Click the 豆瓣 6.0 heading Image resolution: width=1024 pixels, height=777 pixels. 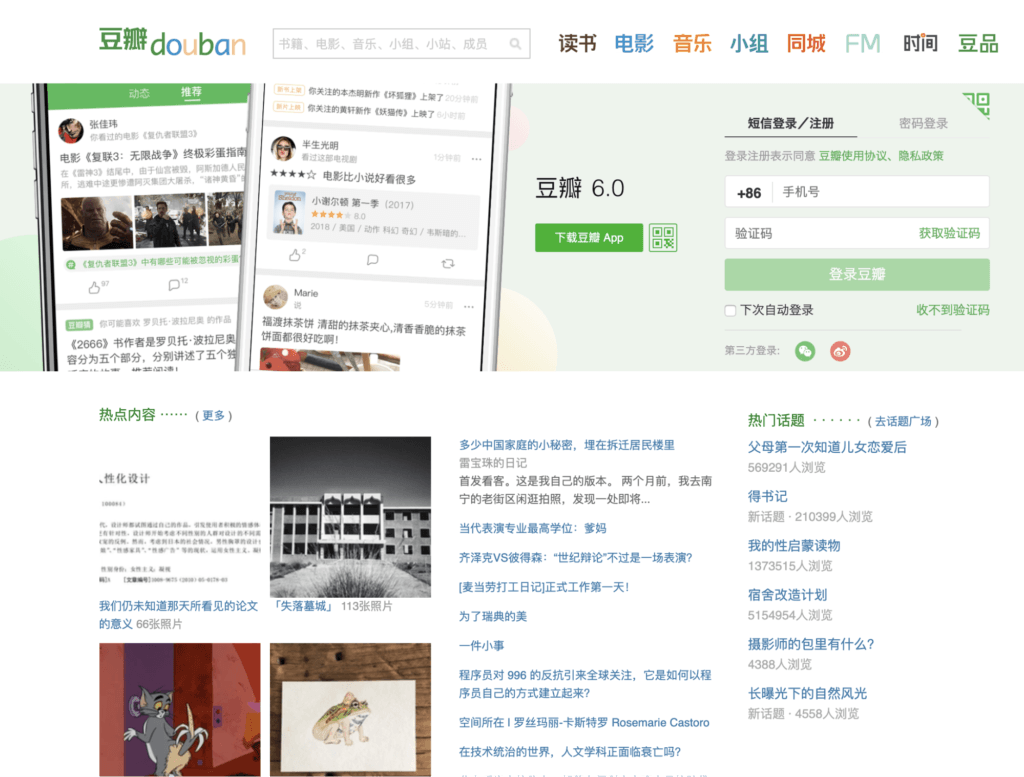coord(580,189)
